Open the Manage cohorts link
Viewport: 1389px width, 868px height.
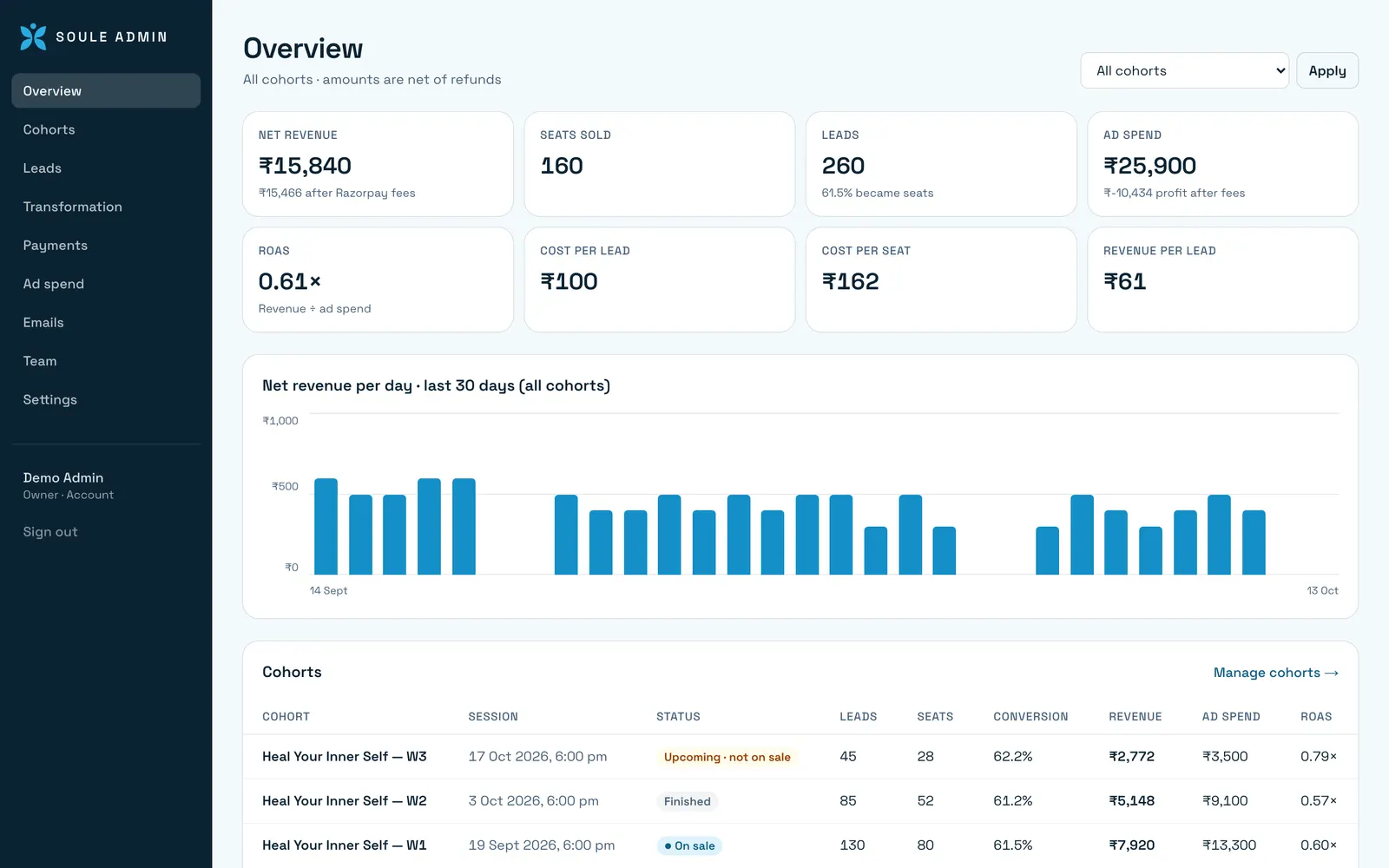click(x=1275, y=673)
